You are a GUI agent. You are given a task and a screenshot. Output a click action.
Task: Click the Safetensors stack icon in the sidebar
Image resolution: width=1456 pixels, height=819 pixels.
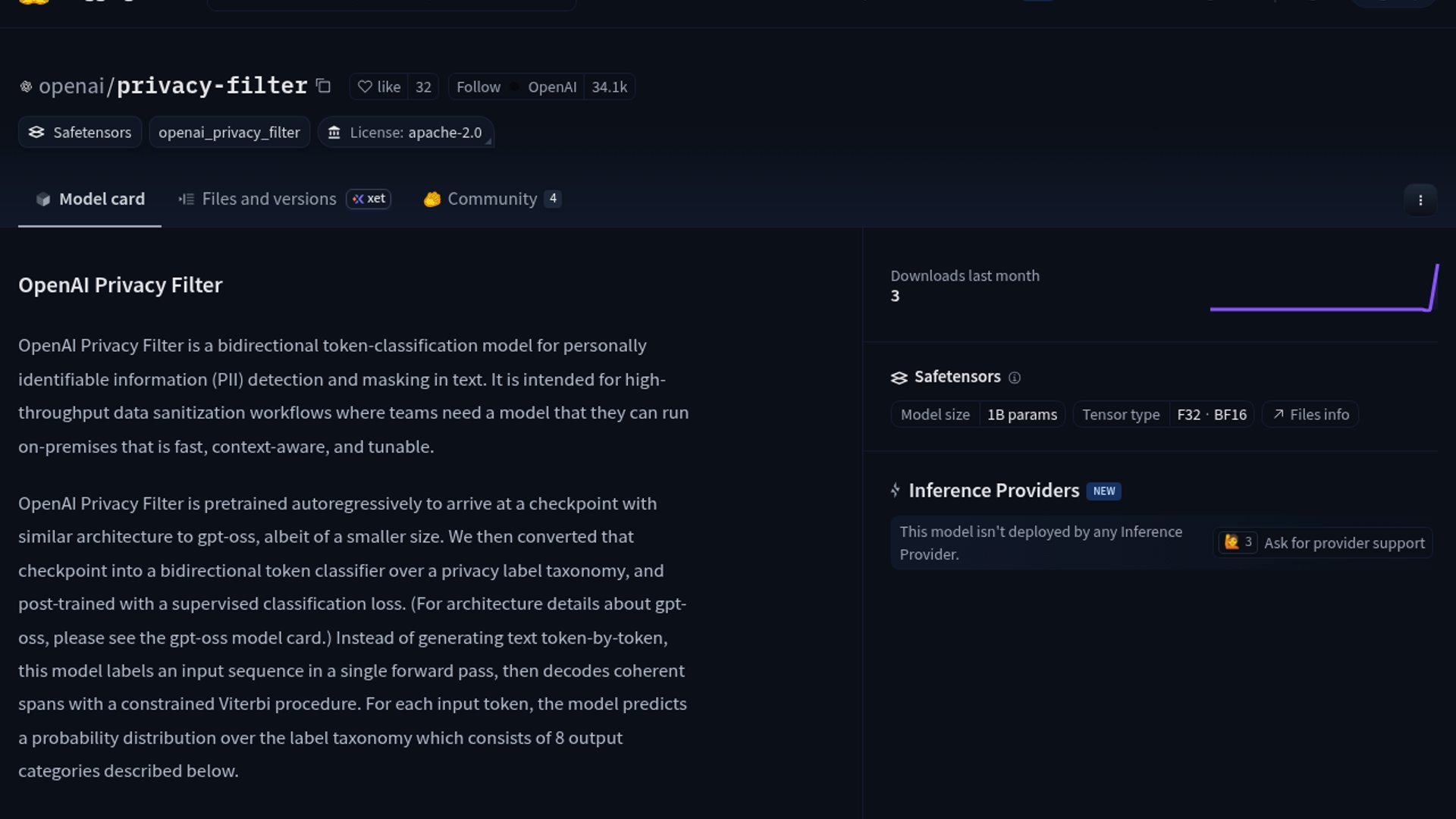899,378
